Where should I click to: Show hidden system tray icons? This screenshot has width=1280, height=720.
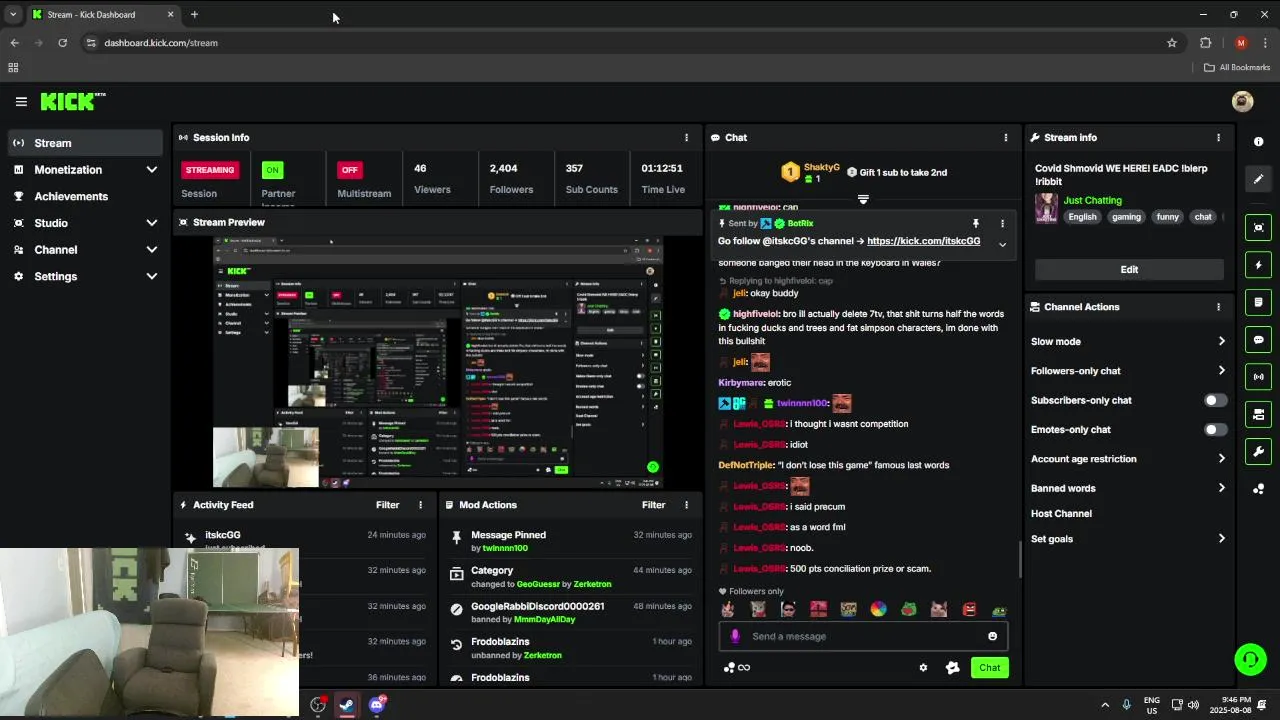1105,705
